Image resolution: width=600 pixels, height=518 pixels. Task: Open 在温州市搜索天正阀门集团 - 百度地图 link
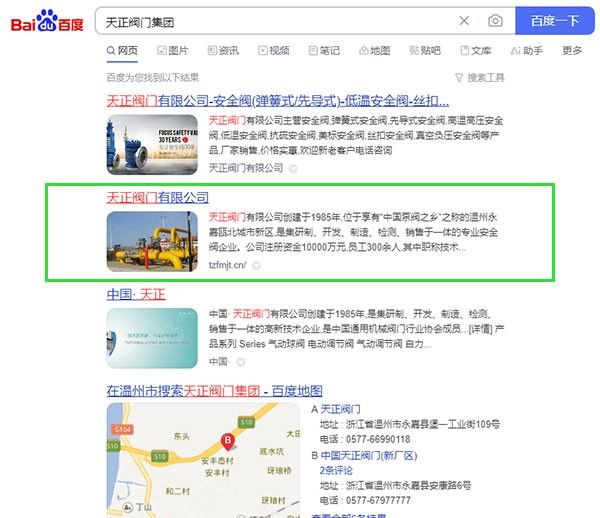point(214,391)
